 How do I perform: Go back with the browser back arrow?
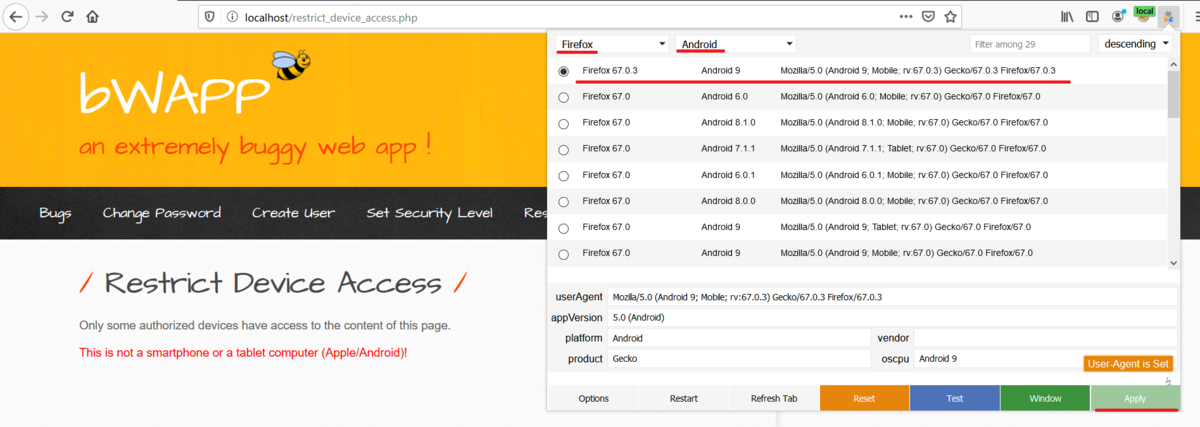(x=17, y=17)
